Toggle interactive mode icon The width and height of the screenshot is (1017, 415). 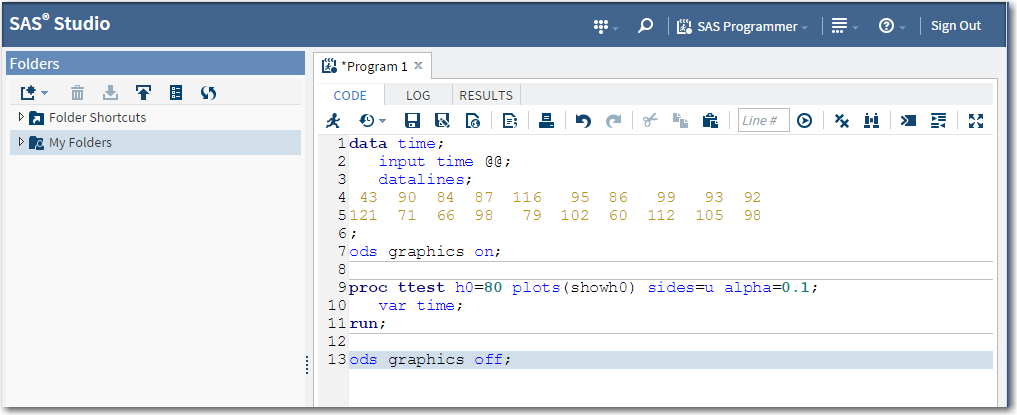[x=908, y=121]
